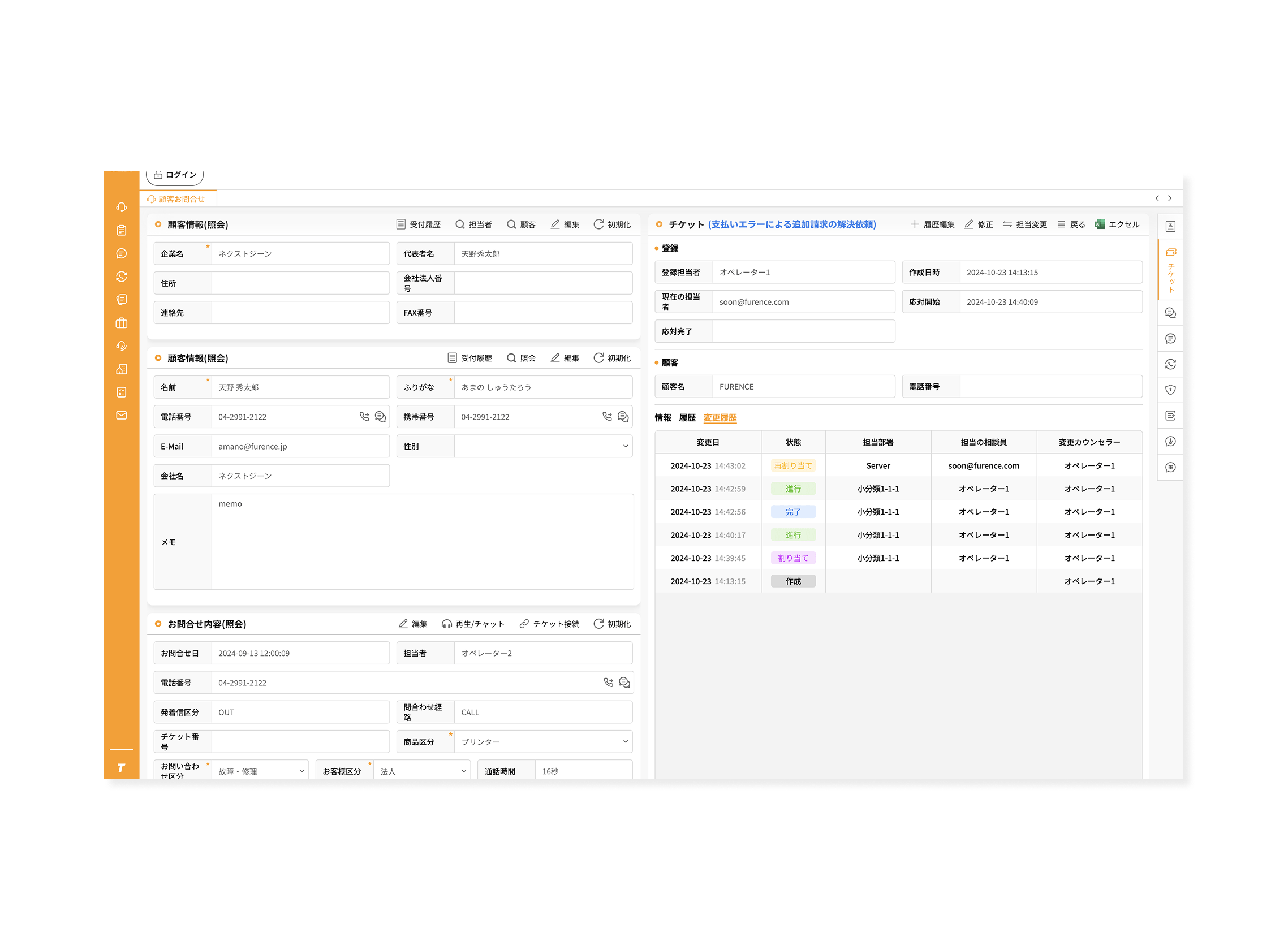This screenshot has width=1288, height=950.
Task: Click the メモ text area
Action: pyautogui.click(x=422, y=542)
